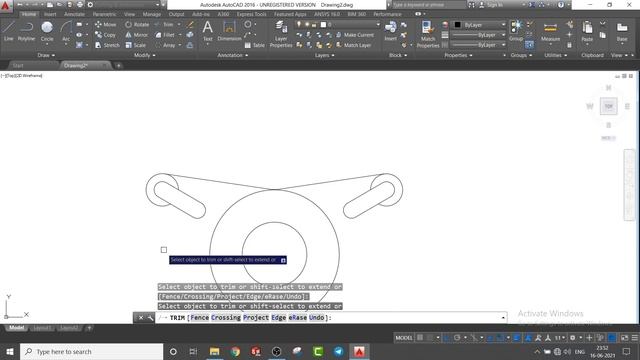
Task: Expand command line history arrow
Action: [503, 318]
